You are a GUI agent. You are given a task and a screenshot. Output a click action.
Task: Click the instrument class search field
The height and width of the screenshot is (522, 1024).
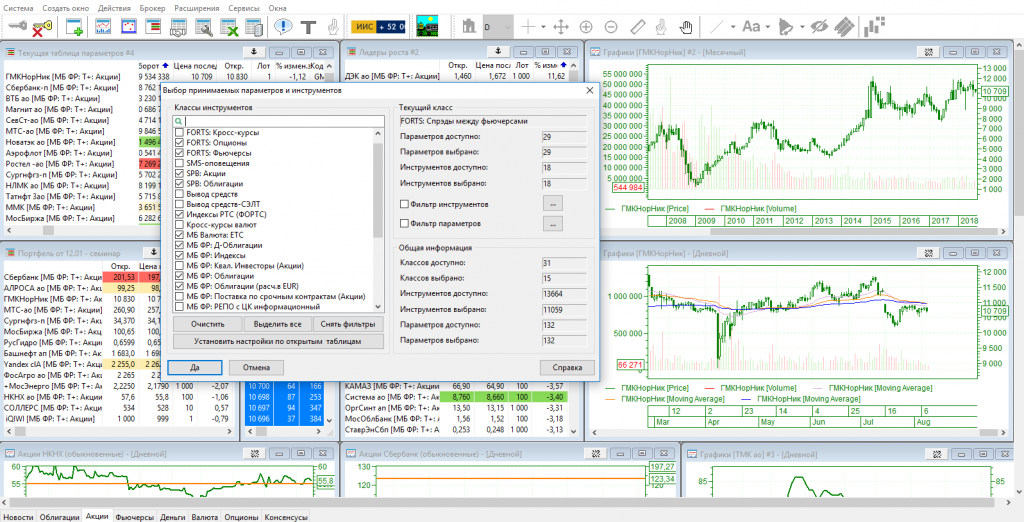(x=279, y=121)
